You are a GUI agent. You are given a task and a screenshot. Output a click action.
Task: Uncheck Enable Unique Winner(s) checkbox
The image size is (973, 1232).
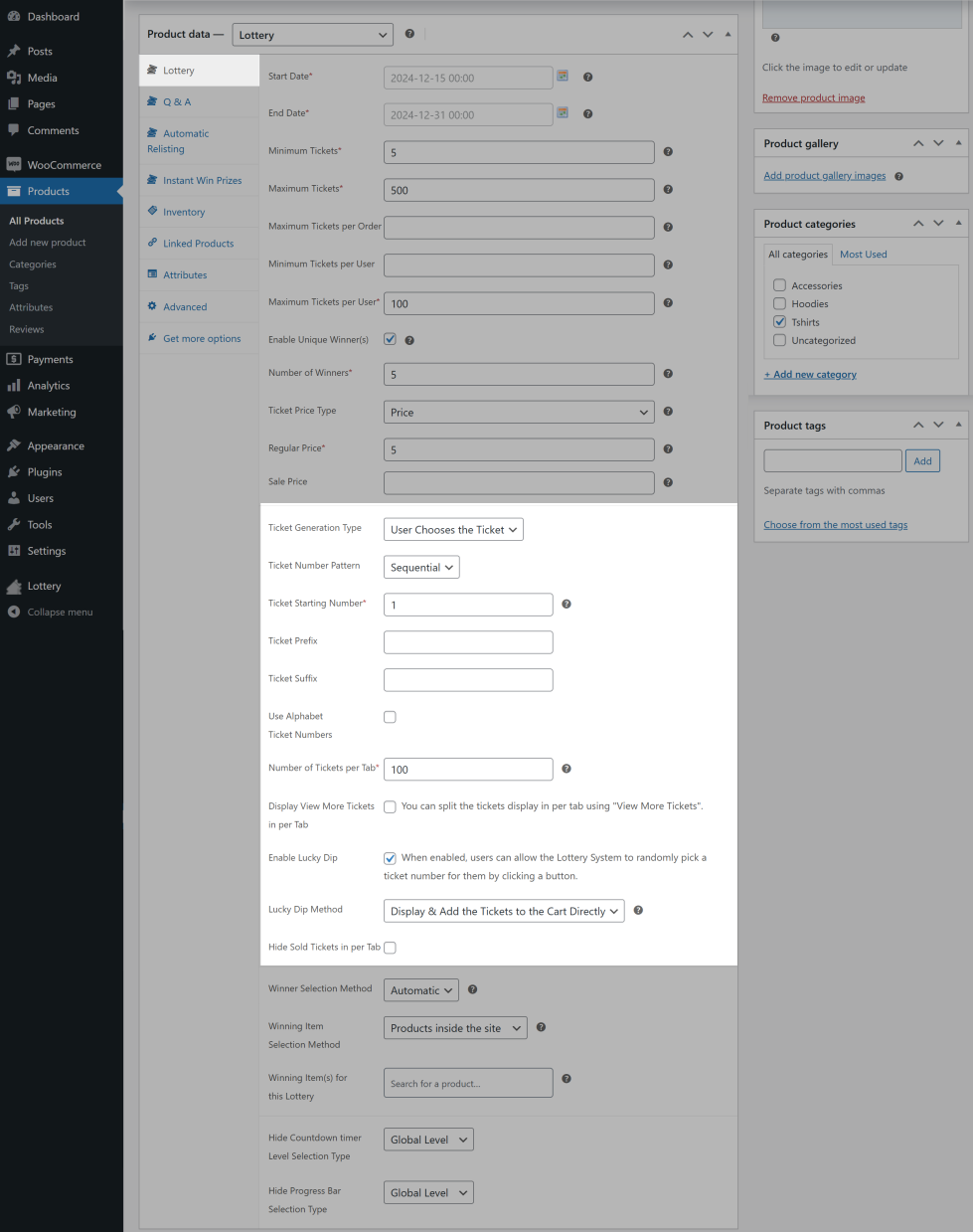390,339
